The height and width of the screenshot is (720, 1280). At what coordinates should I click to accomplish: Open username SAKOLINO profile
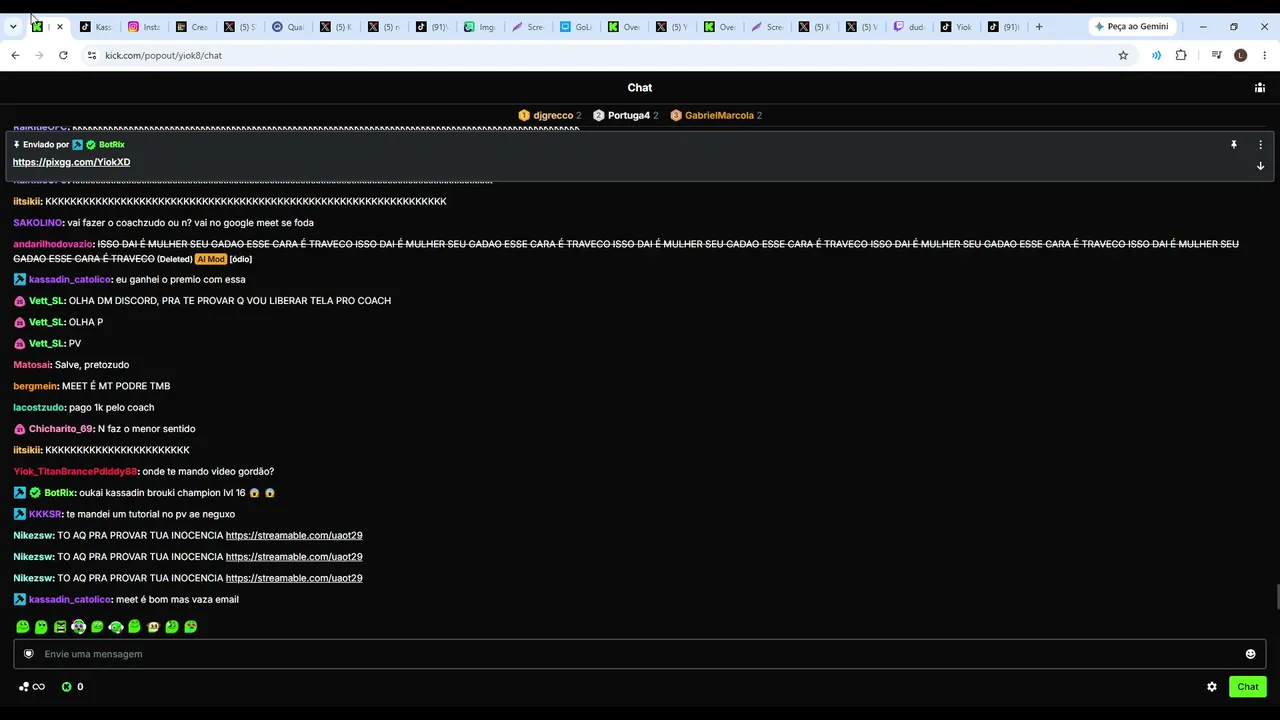click(38, 223)
